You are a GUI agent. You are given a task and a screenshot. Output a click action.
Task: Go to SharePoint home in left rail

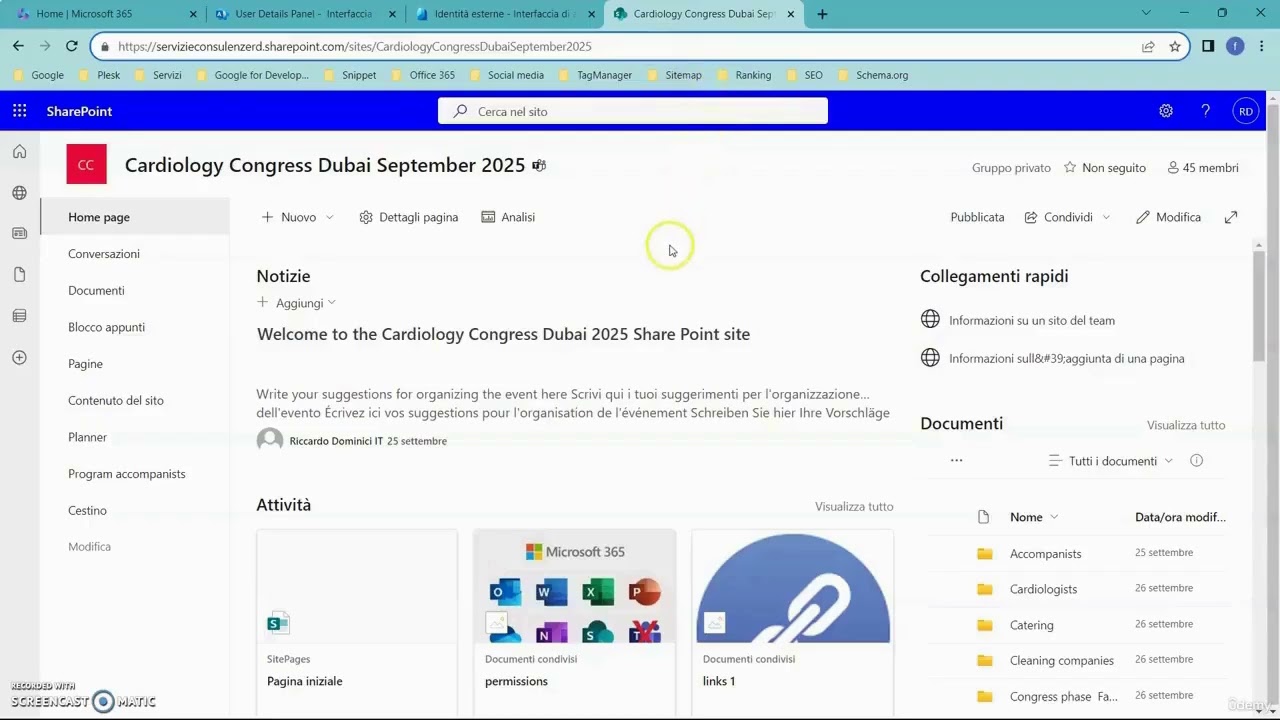click(x=19, y=152)
